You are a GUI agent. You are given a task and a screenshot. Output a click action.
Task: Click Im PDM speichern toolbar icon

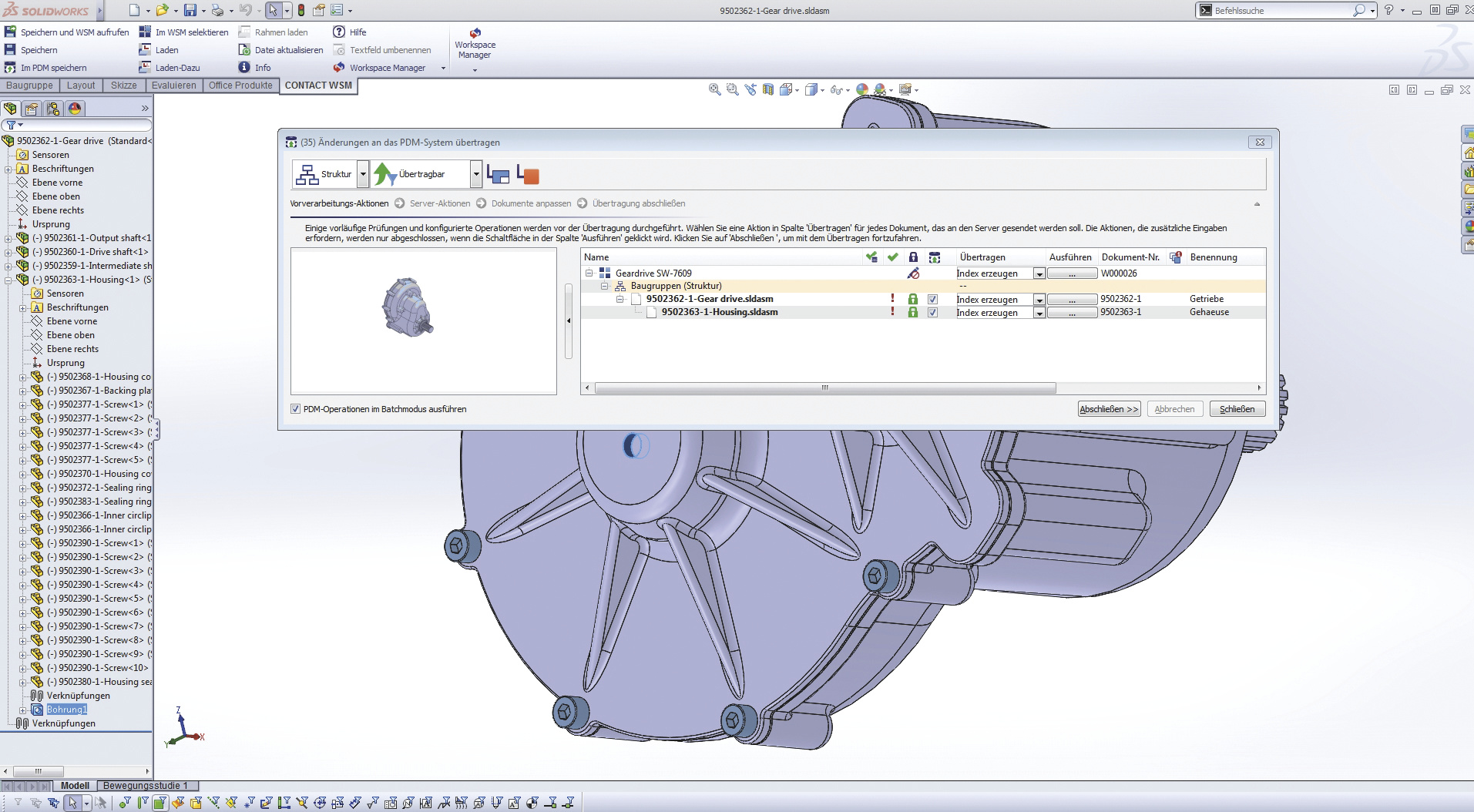point(11,68)
